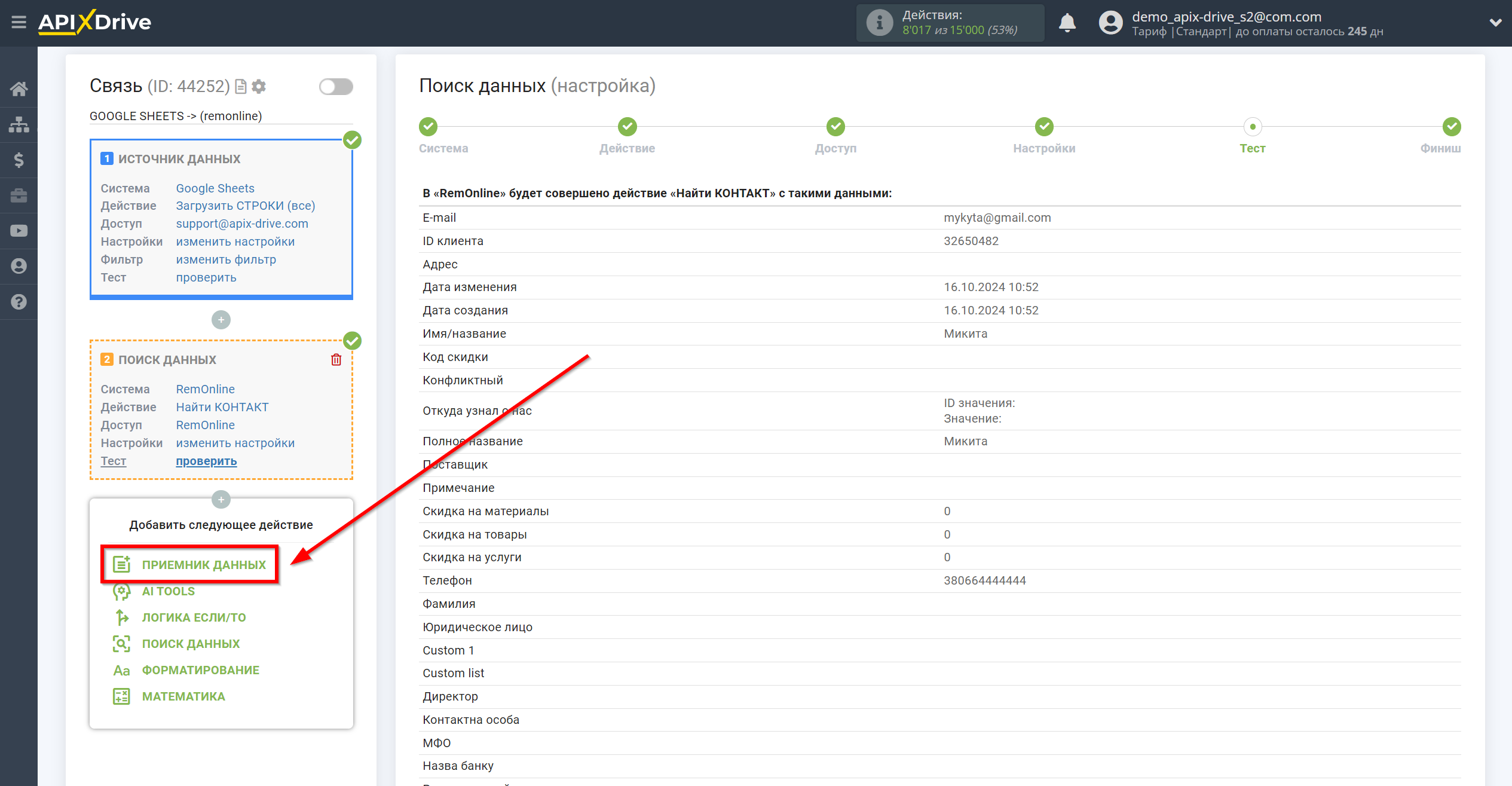This screenshot has height=786, width=1512.
Task: Click RemOnline access link in search block
Action: point(205,425)
